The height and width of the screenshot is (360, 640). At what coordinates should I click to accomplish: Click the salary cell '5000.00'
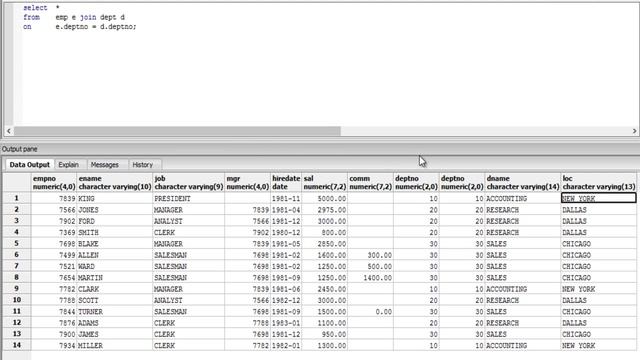coord(325,198)
